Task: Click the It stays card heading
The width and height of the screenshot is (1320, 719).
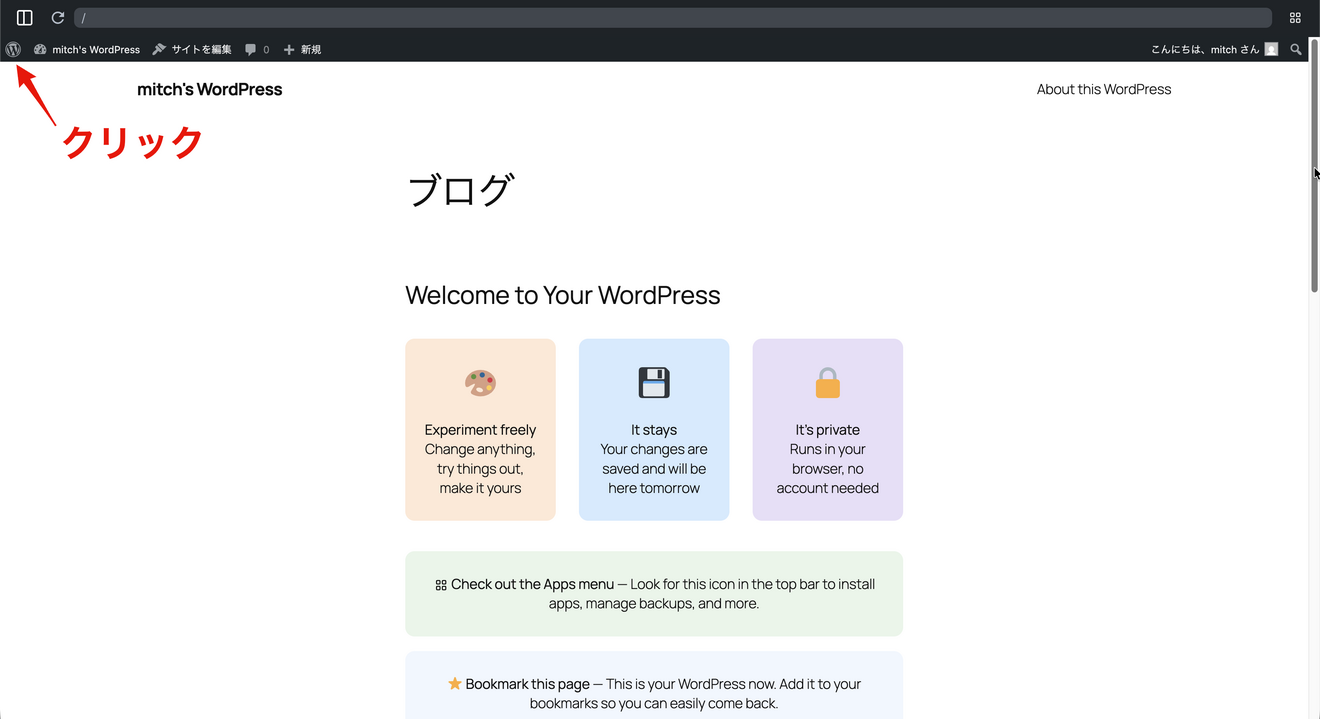Action: pos(654,430)
